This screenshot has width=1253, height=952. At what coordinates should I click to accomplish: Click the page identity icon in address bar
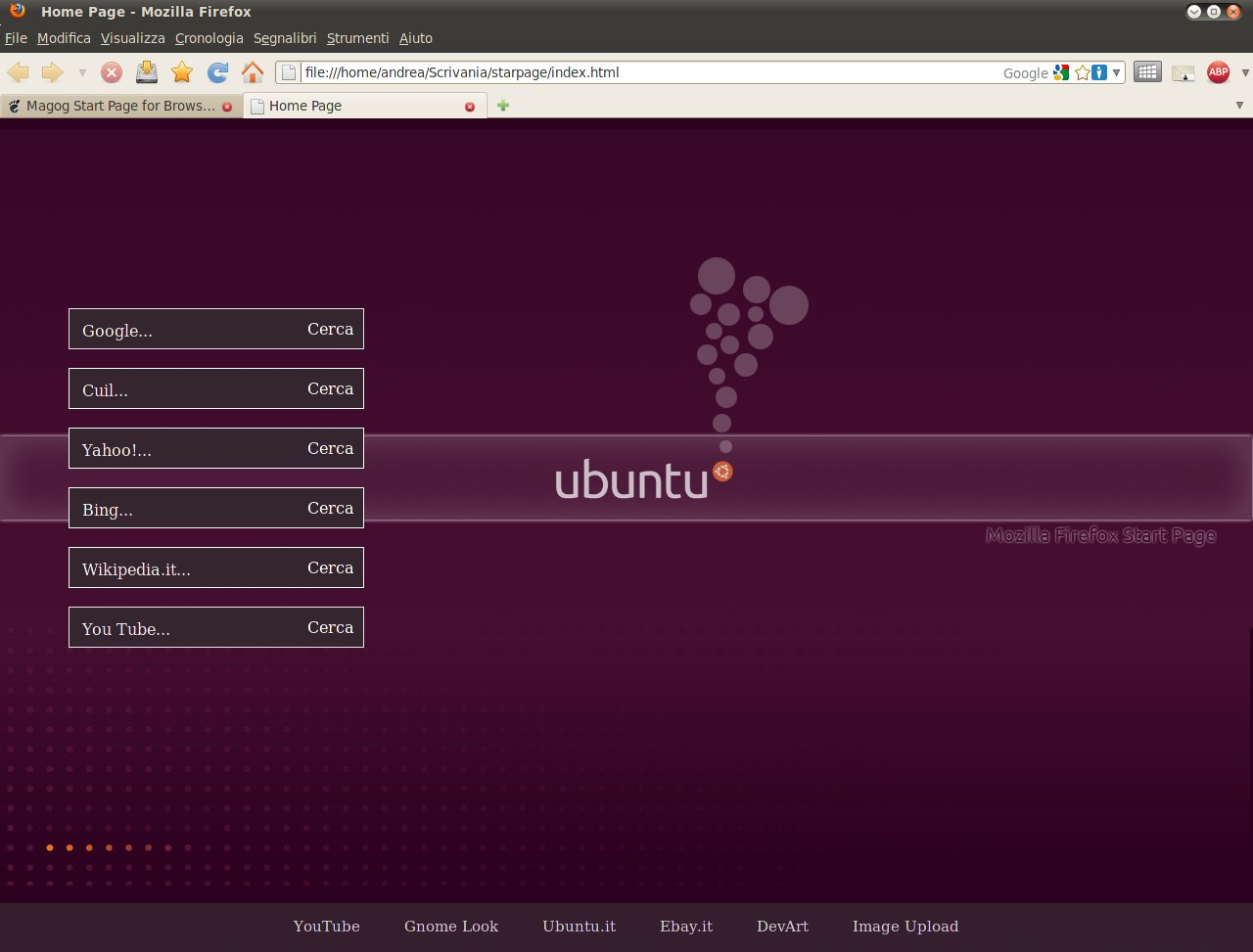pos(289,72)
